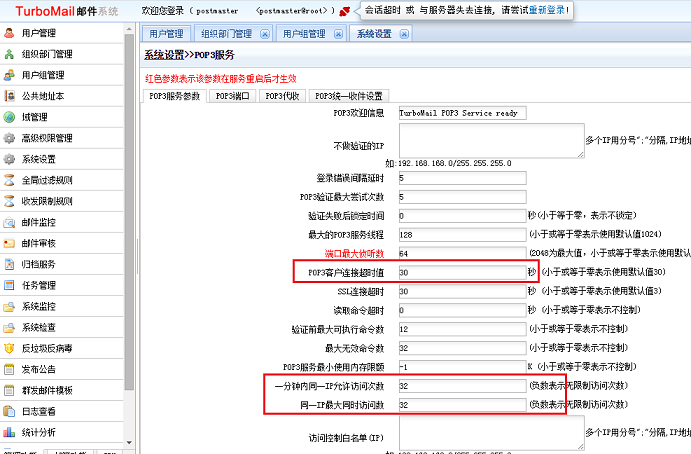
Task: Click the 读取命令超时 input field
Action: (462, 310)
